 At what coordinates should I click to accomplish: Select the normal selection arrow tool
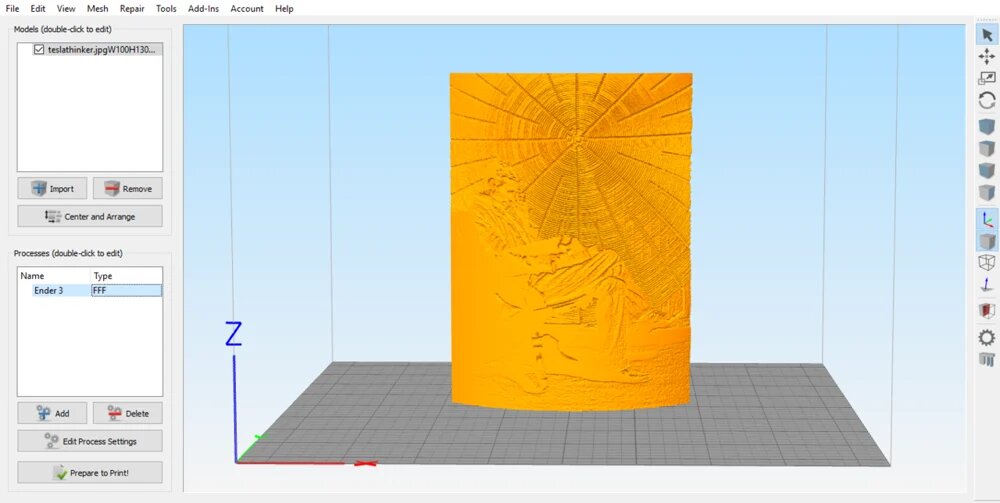point(987,34)
